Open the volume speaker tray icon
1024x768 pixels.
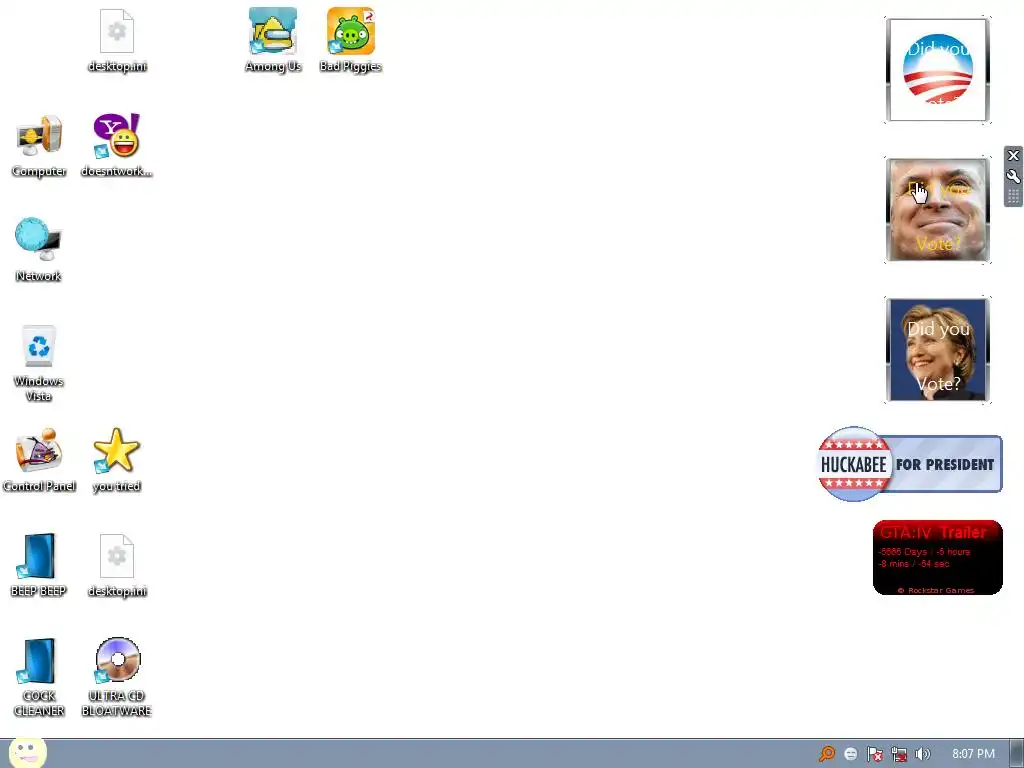(x=922, y=754)
